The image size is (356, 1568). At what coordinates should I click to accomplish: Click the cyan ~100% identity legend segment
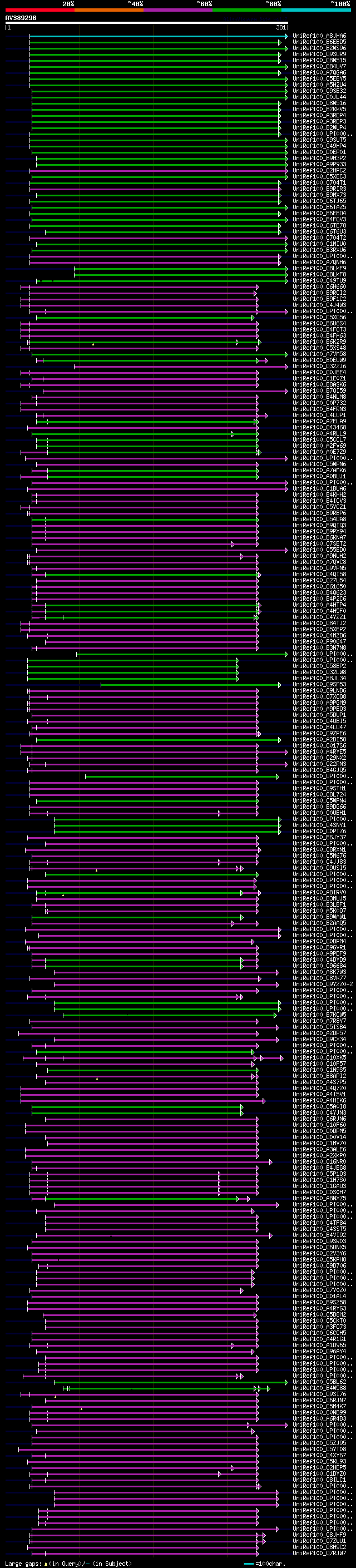click(316, 10)
